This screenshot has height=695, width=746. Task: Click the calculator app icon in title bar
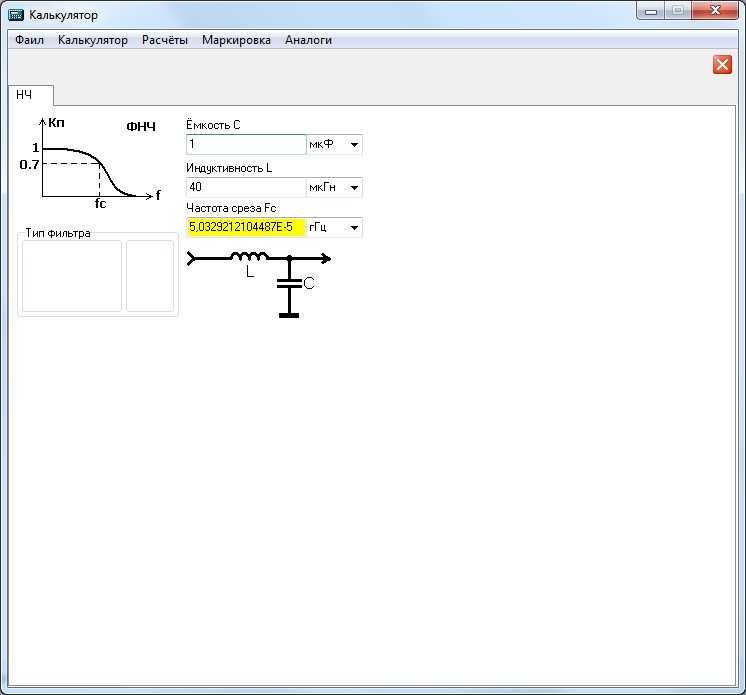pos(15,14)
